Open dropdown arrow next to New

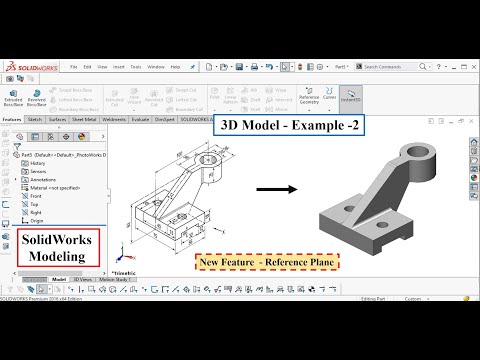tap(216, 67)
